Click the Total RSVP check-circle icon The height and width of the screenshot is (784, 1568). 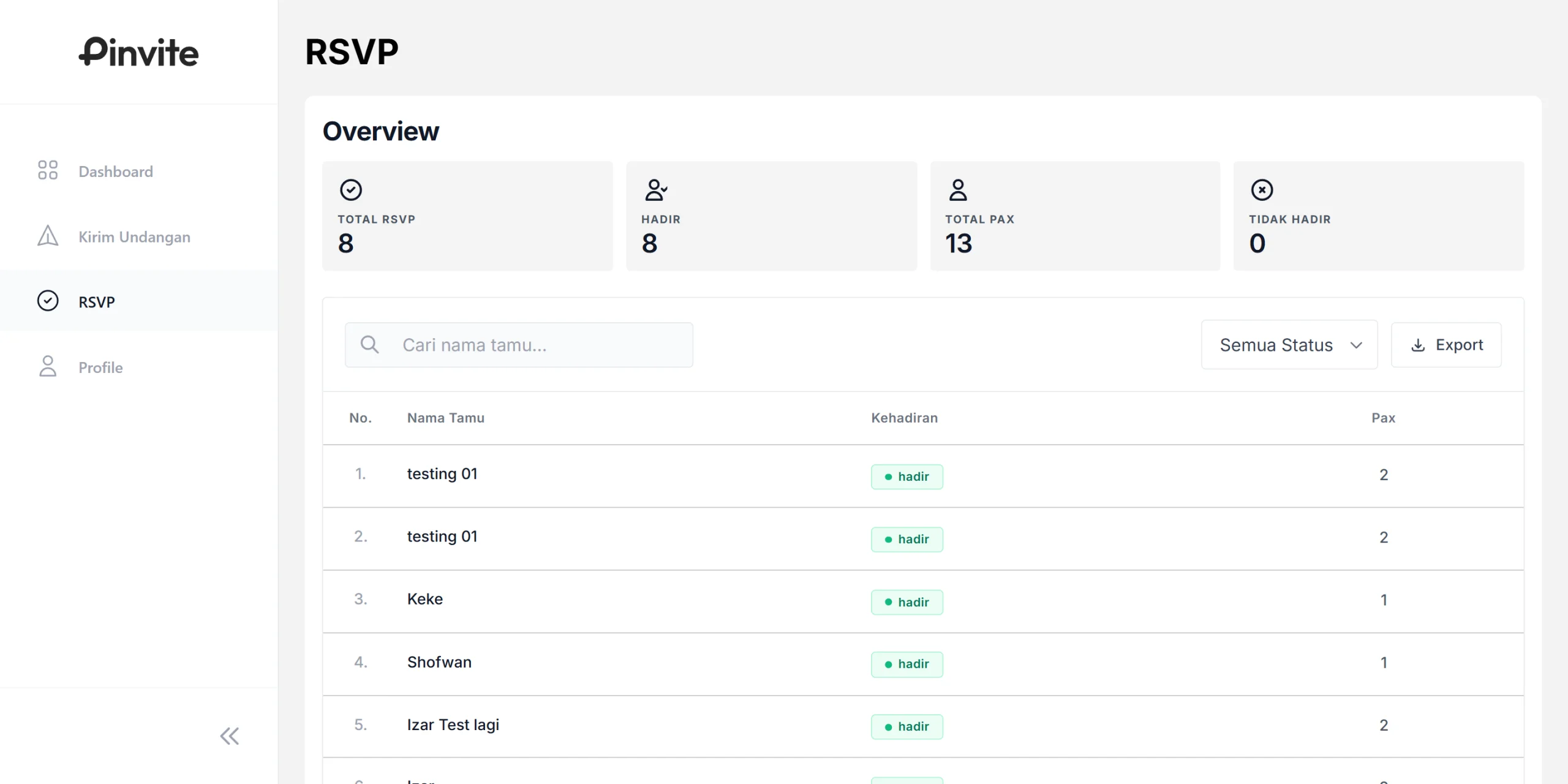pos(351,190)
